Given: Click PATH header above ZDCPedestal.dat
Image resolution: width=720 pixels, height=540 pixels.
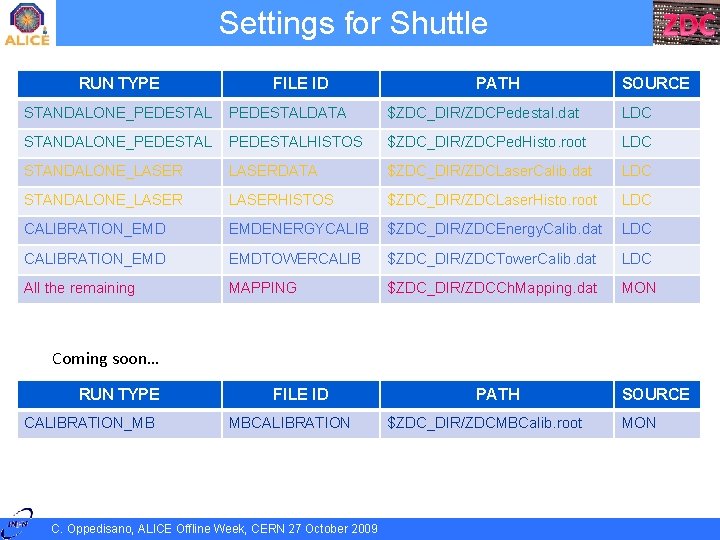Looking at the screenshot, I should [497, 84].
